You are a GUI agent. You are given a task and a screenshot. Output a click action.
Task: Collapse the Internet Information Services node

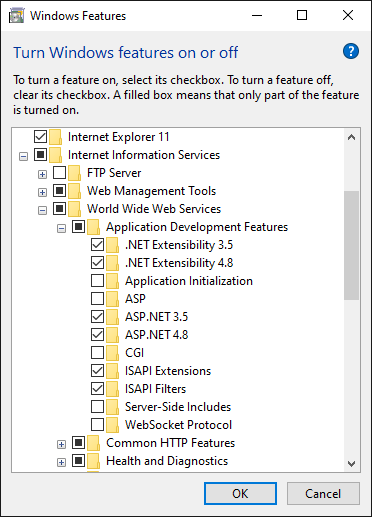coord(23,156)
